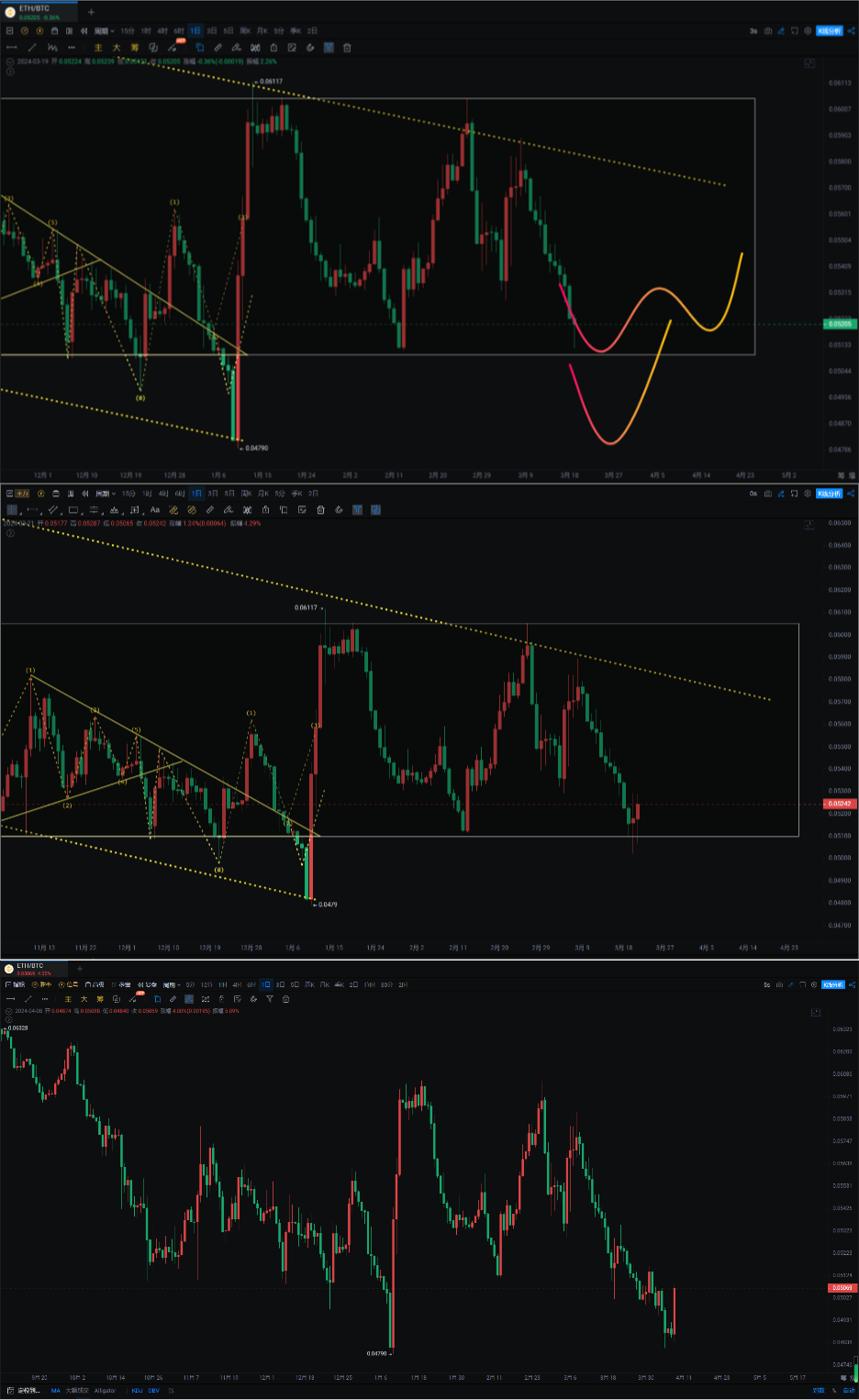Screen dimensions: 859x1400
Task: Click 主 indicator button in bottom chart
Action: click(x=68, y=999)
